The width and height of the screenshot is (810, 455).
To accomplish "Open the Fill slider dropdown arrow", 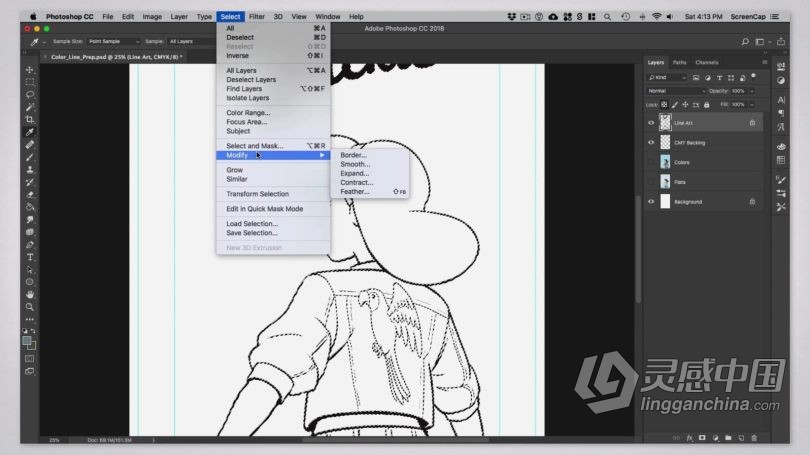I will pyautogui.click(x=752, y=105).
